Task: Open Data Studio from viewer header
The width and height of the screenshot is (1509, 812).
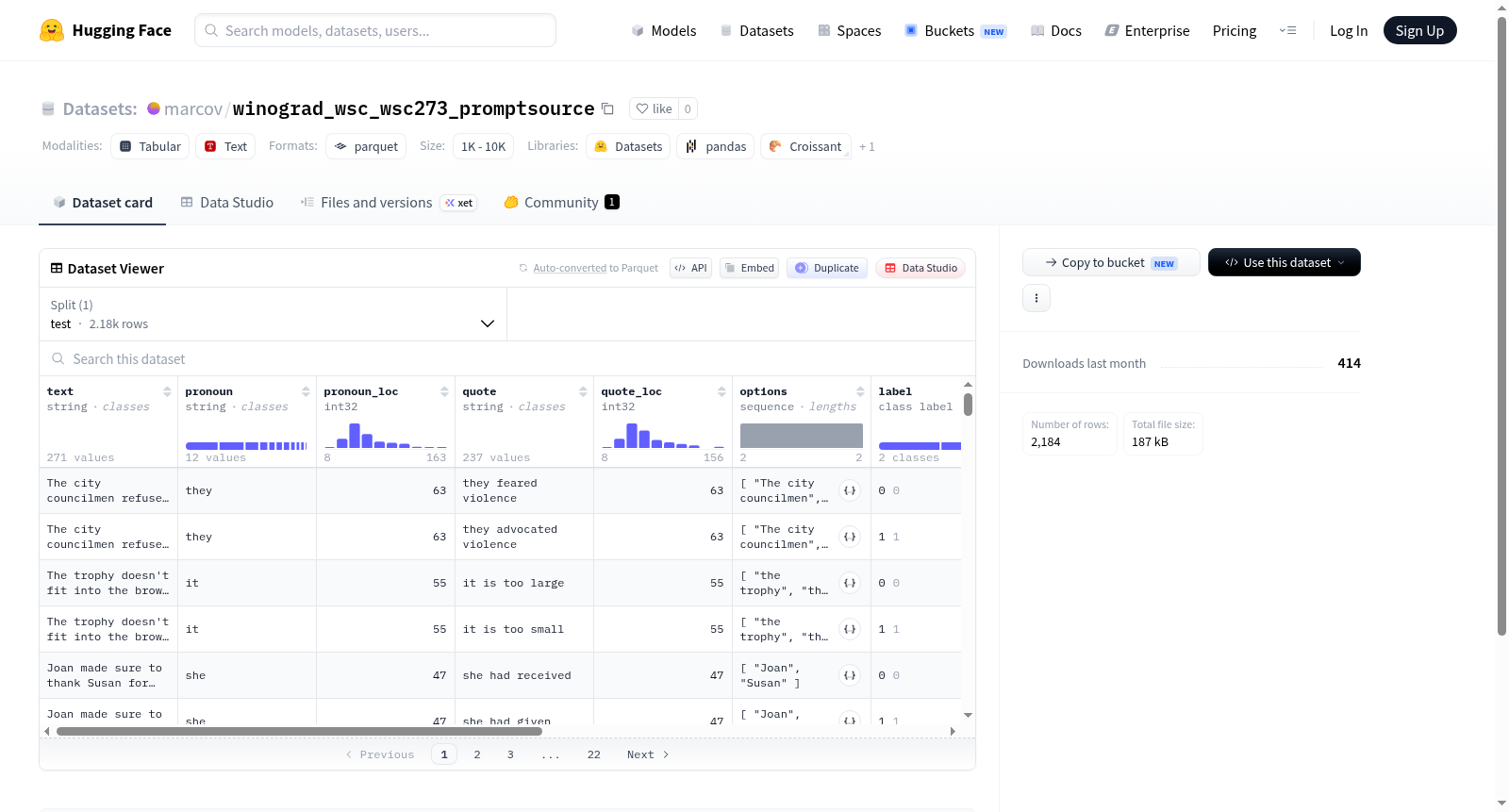Action: 920,268
